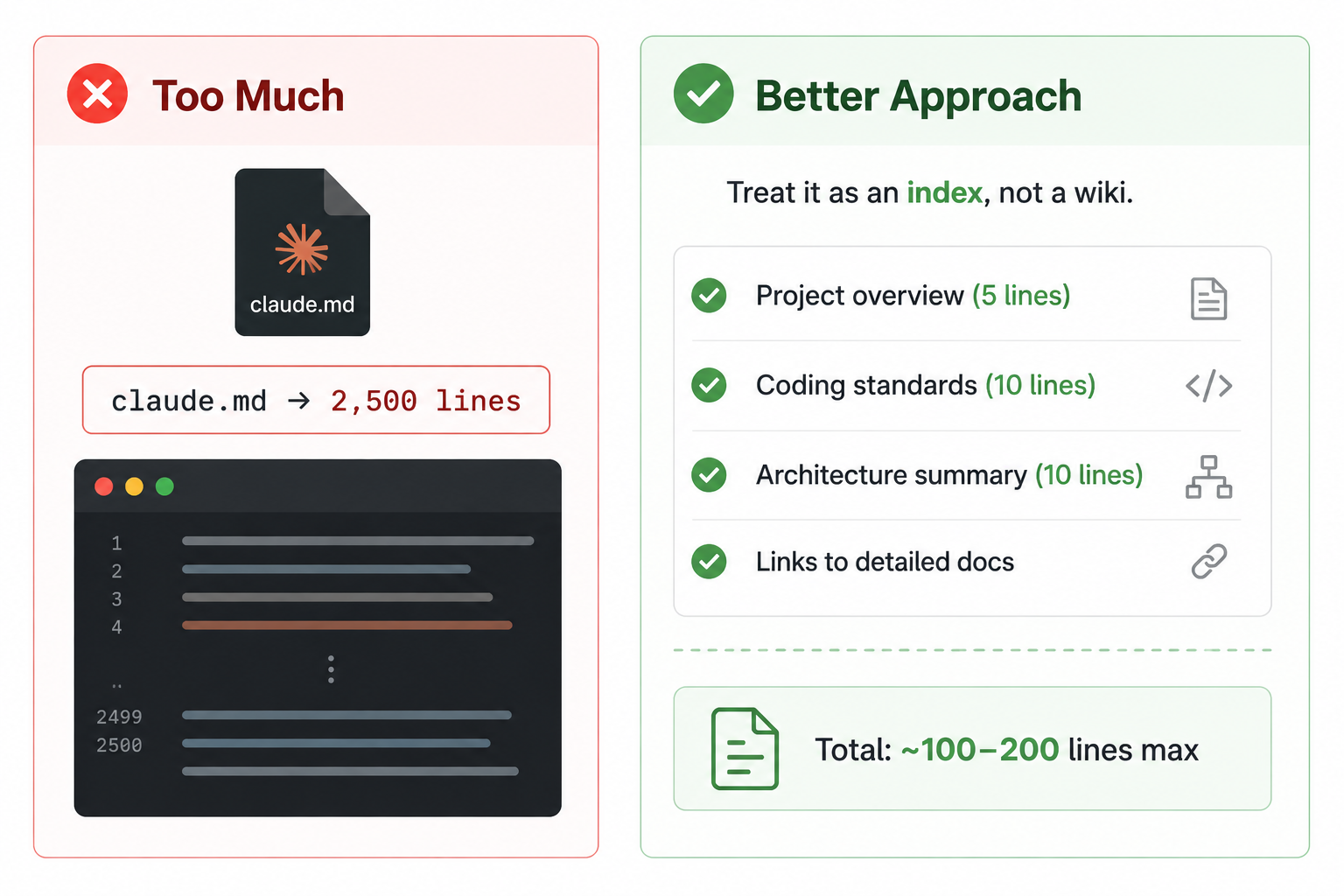Click the claude.md 2,500 lines box
Image resolution: width=1344 pixels, height=896 pixels.
316,400
